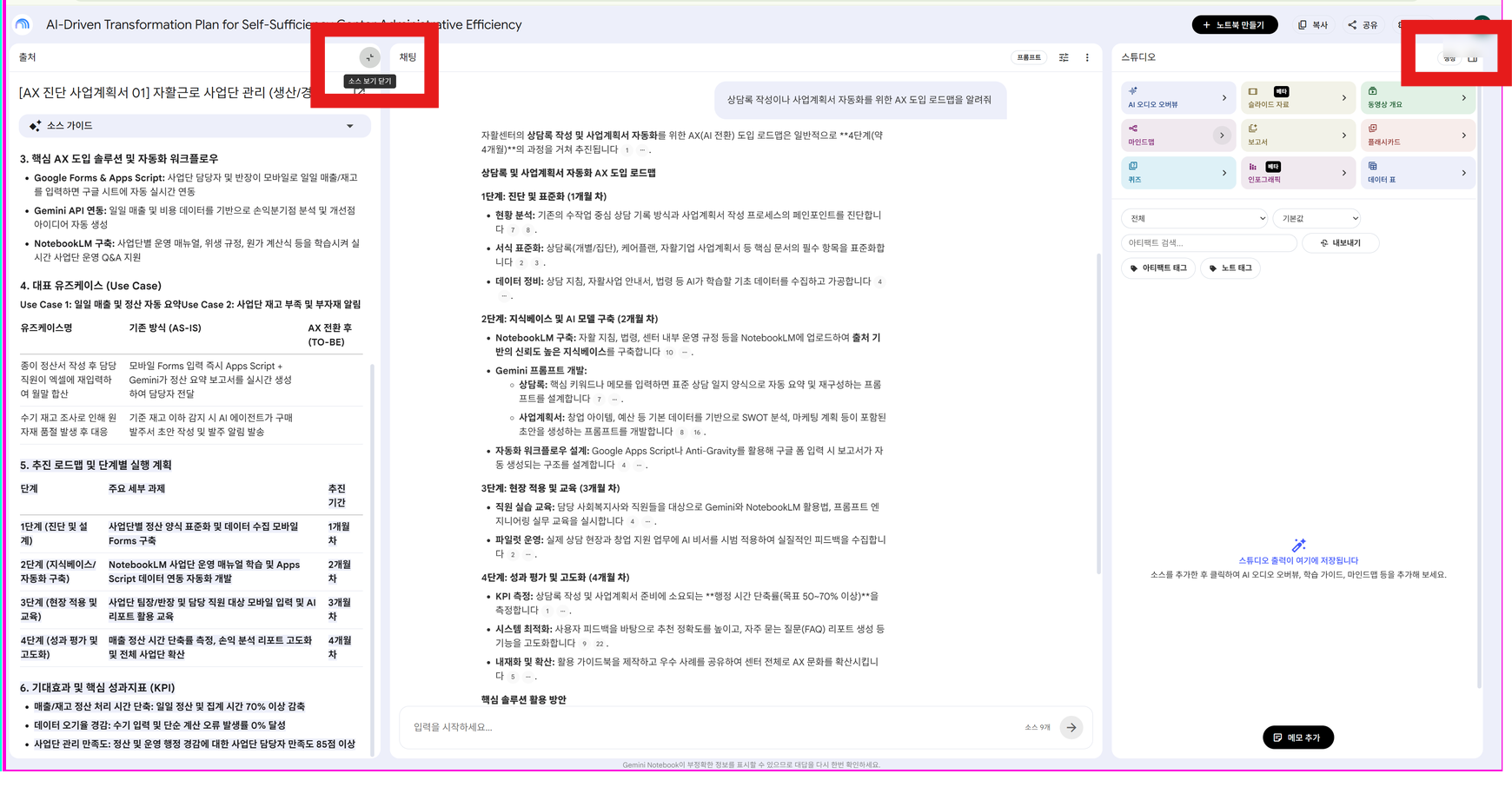Viewport: 1512px width, 787px height.
Task: Click the 아티팩트 태그 button
Action: tap(1158, 268)
